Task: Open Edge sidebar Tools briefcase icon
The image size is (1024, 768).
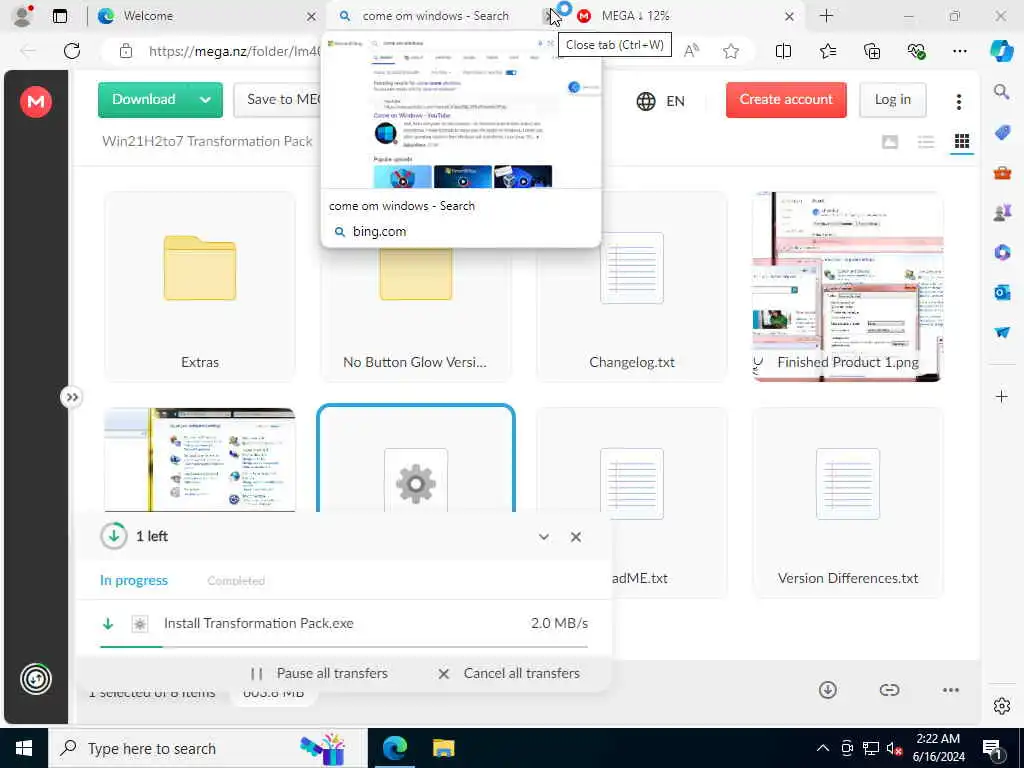Action: (x=1002, y=172)
